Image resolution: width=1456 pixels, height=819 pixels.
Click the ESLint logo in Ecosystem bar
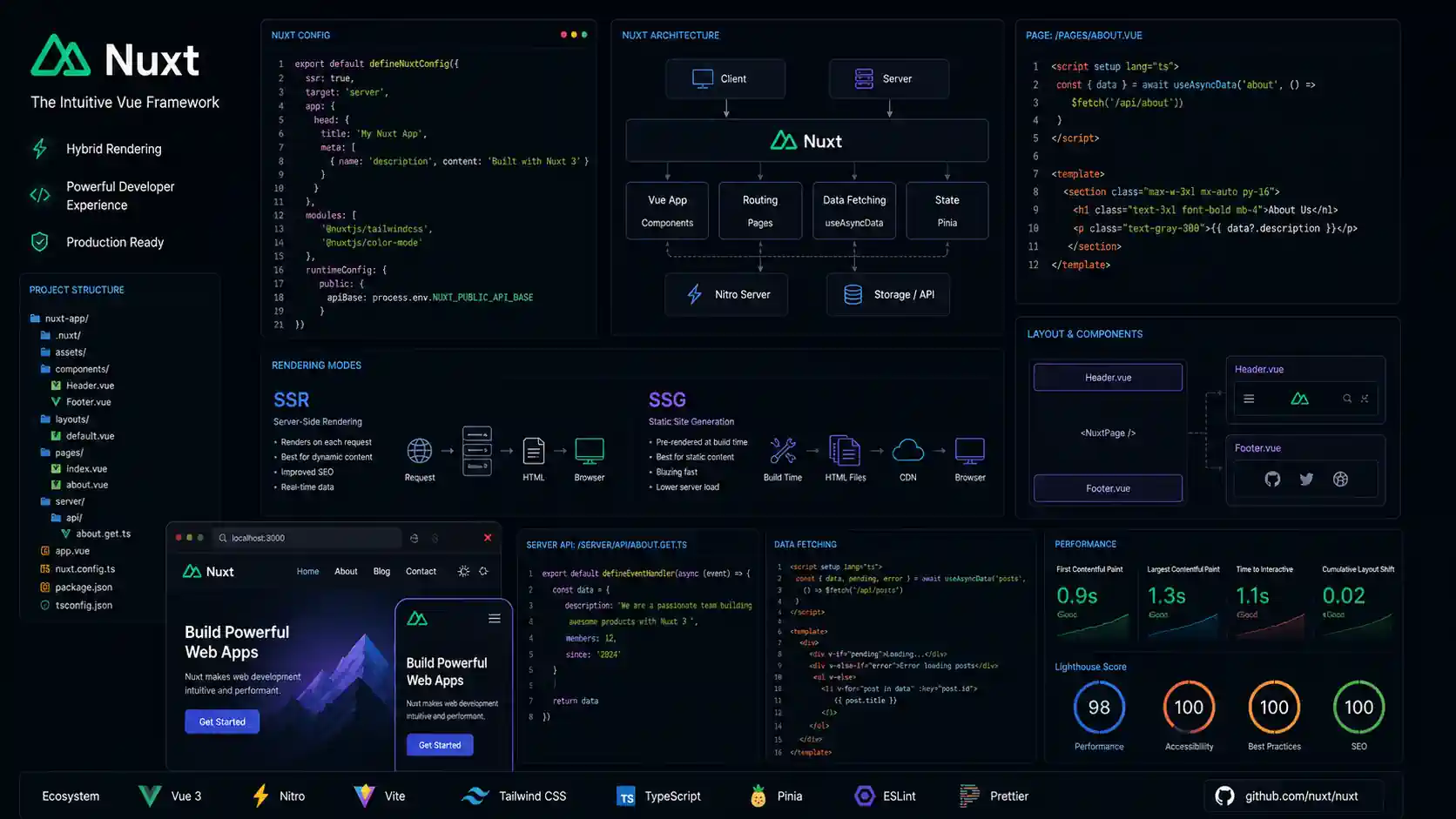tap(865, 796)
